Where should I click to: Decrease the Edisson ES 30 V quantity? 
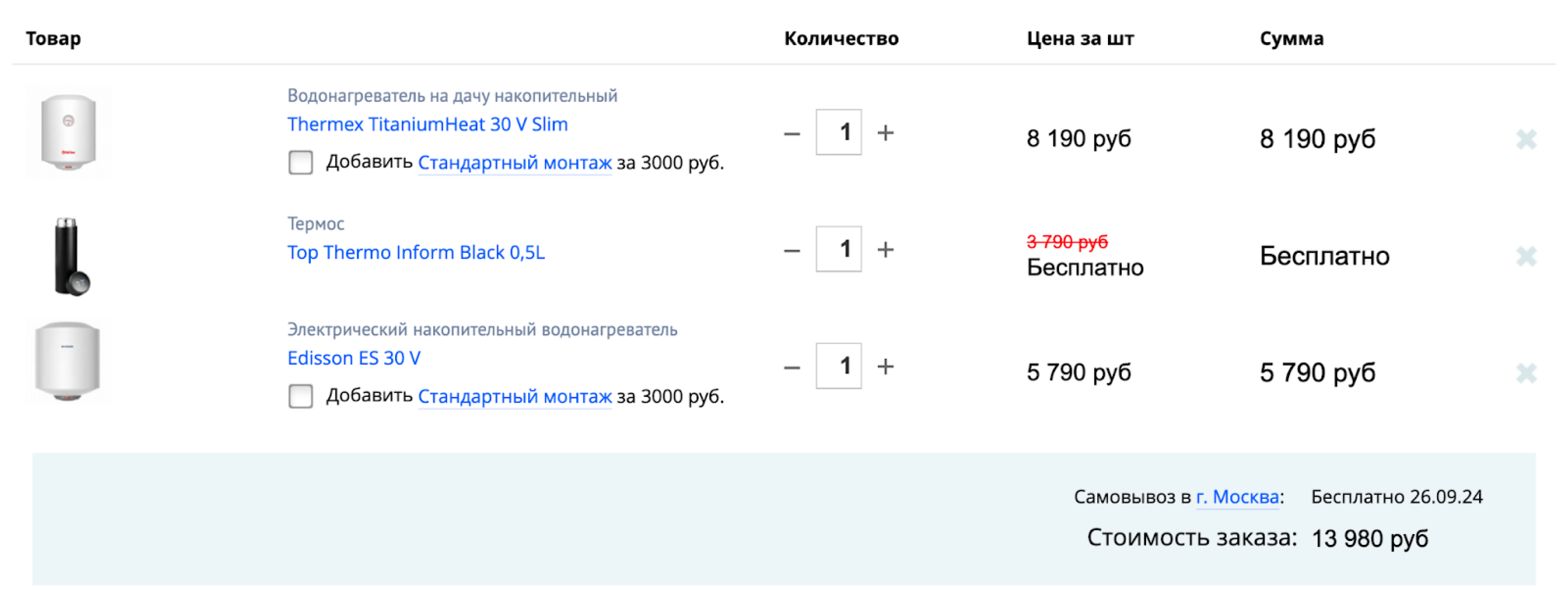point(792,367)
